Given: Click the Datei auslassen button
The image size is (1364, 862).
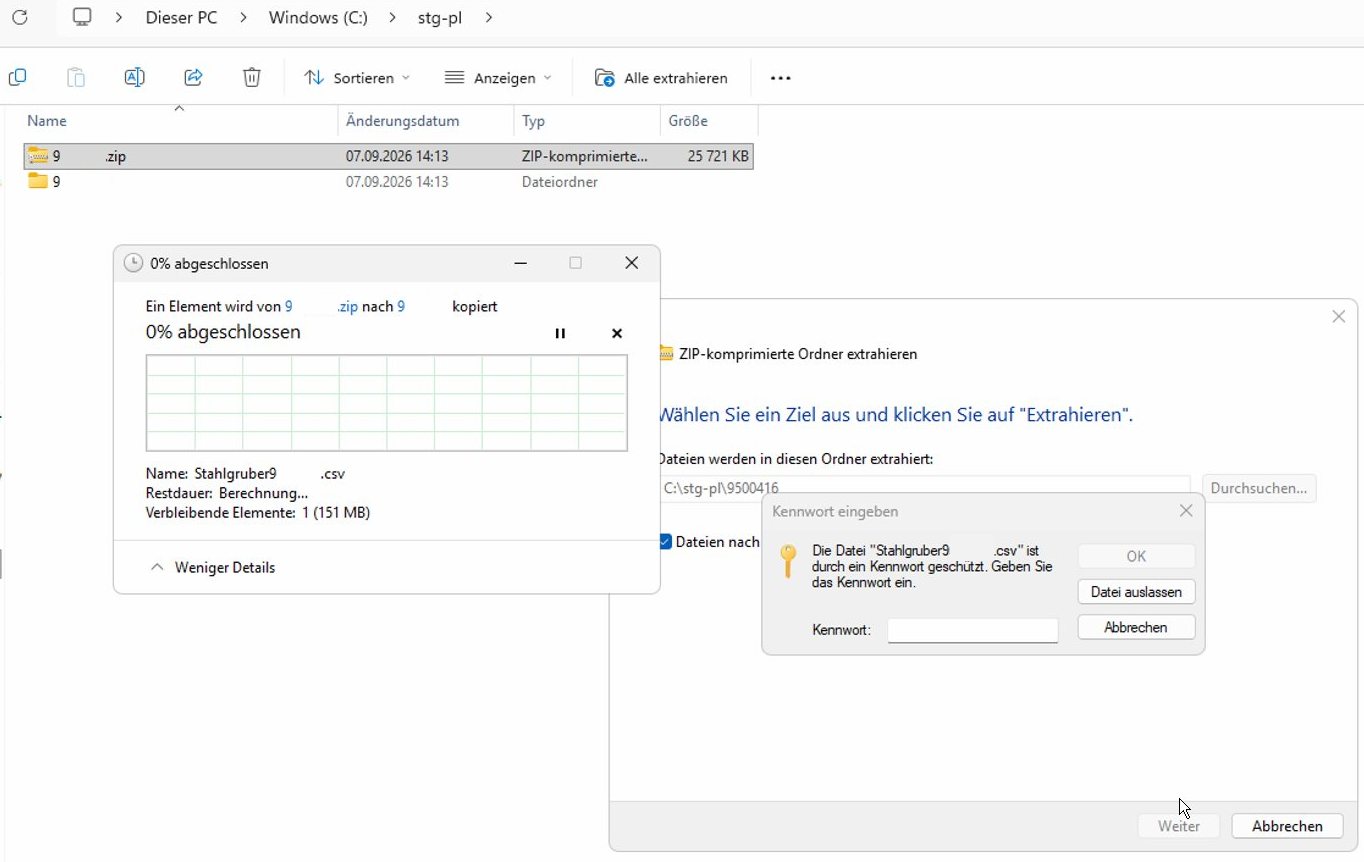Looking at the screenshot, I should click(1136, 592).
